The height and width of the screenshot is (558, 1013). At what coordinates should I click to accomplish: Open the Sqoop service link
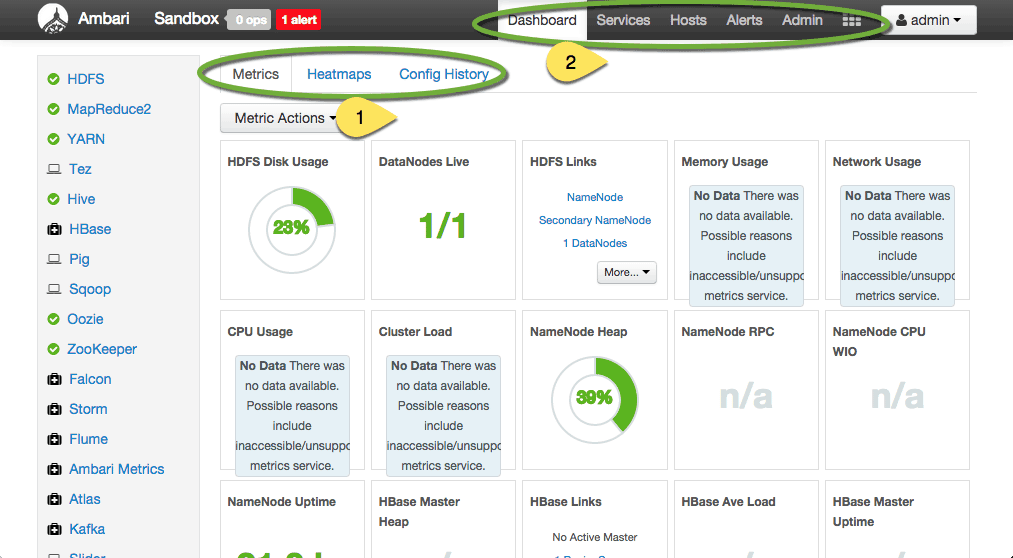(90, 289)
